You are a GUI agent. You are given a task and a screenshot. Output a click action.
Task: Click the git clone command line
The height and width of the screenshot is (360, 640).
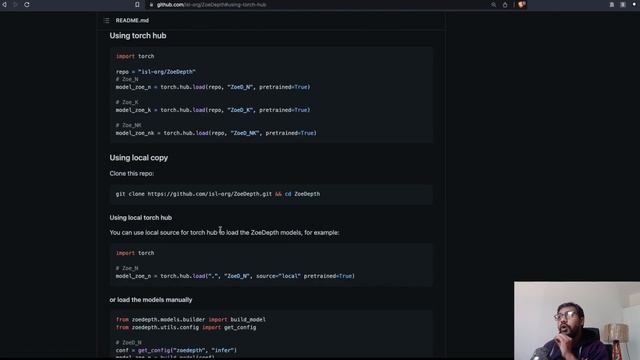coord(218,194)
